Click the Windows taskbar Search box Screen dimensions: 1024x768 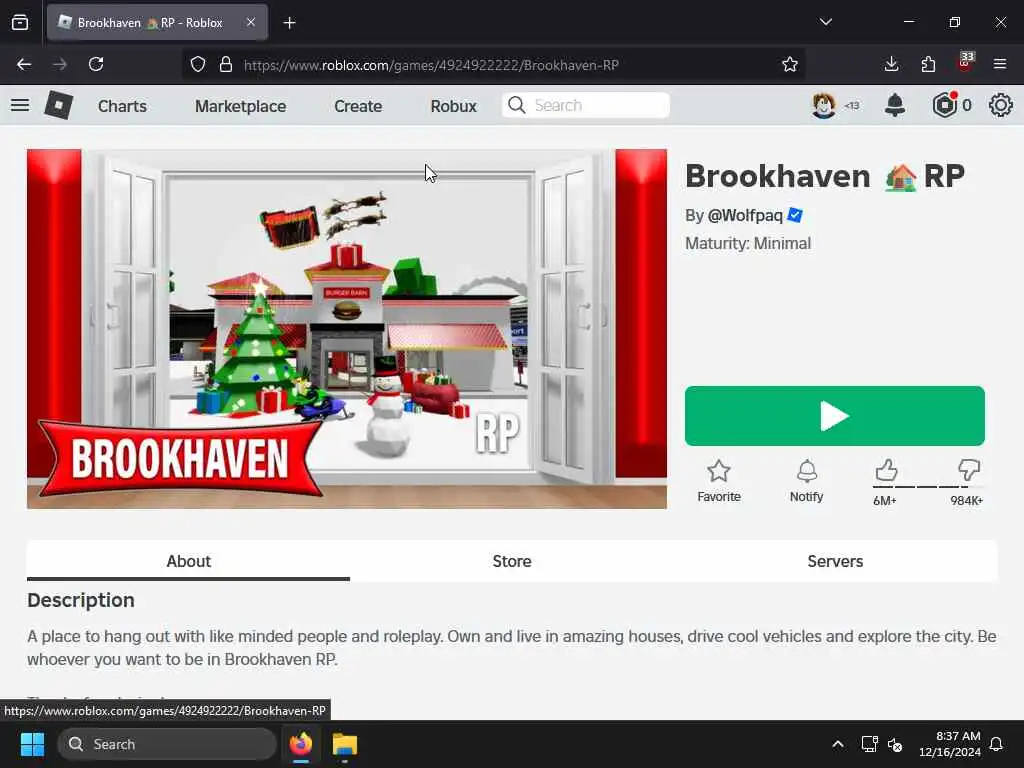point(167,744)
